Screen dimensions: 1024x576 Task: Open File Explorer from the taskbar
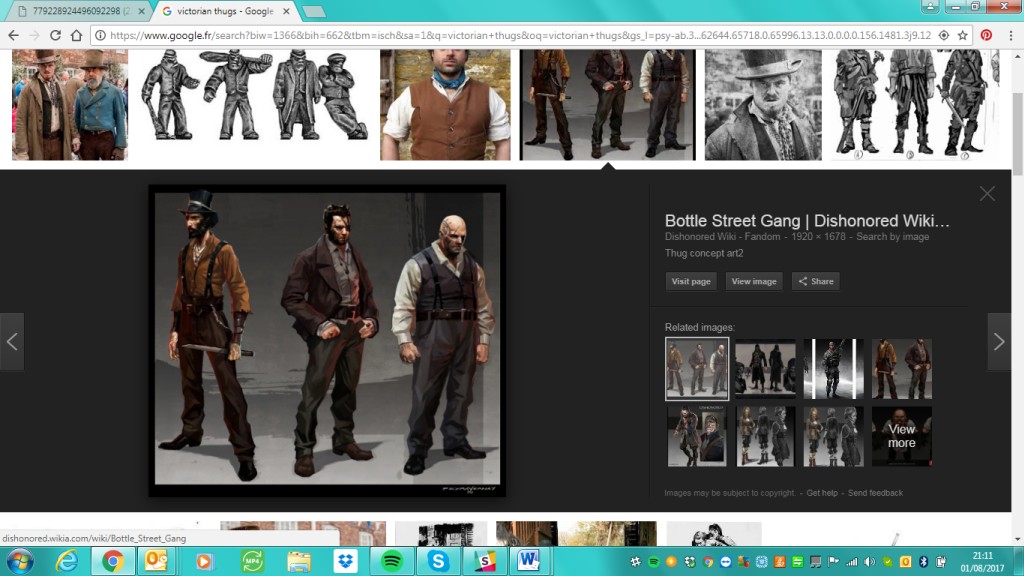[298, 561]
